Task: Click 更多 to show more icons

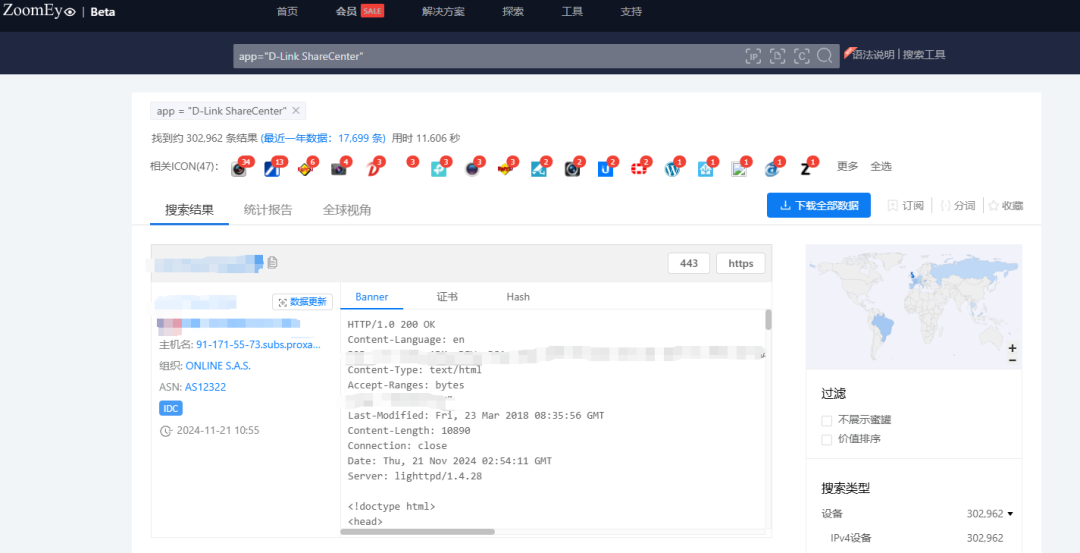Action: tap(848, 166)
